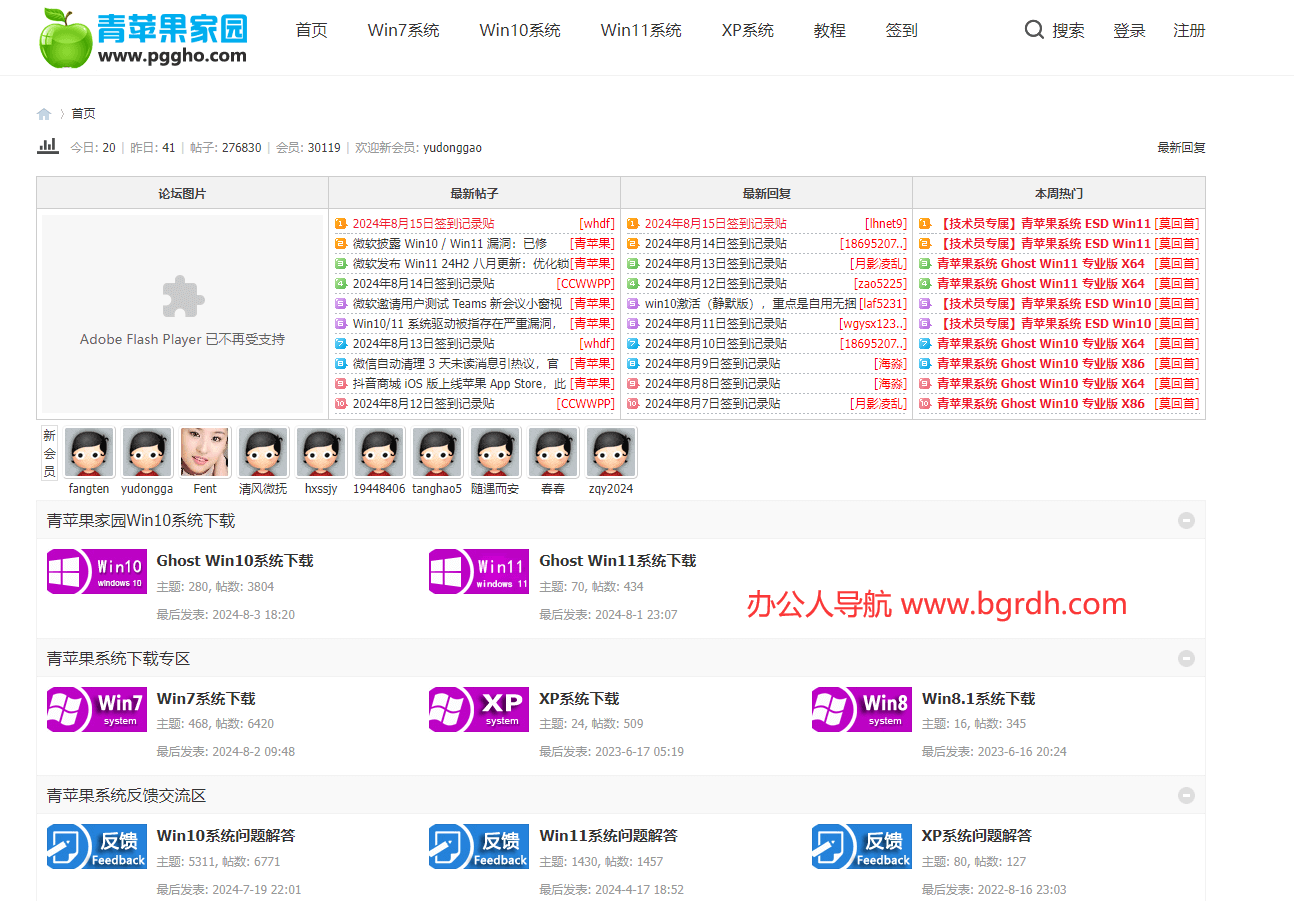Collapse the 青苹果系统下载专区 section

tap(1186, 658)
